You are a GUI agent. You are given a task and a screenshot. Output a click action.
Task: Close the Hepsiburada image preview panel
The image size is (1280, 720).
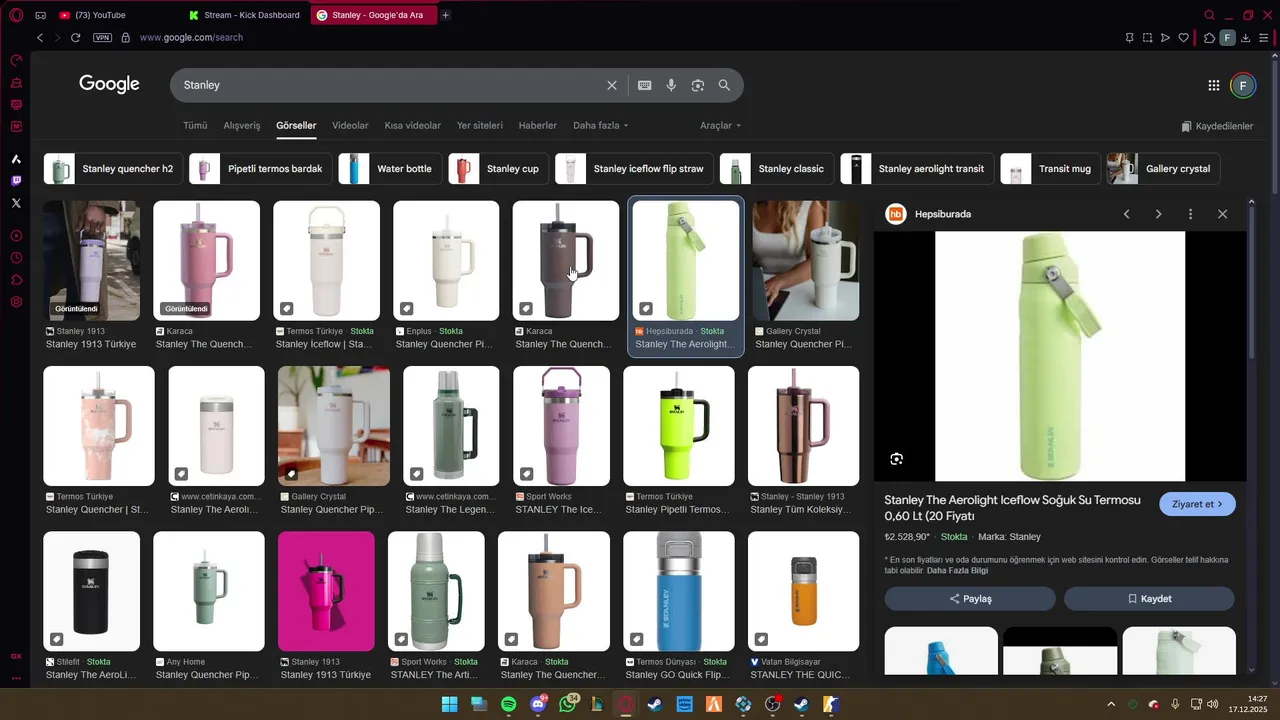1222,214
